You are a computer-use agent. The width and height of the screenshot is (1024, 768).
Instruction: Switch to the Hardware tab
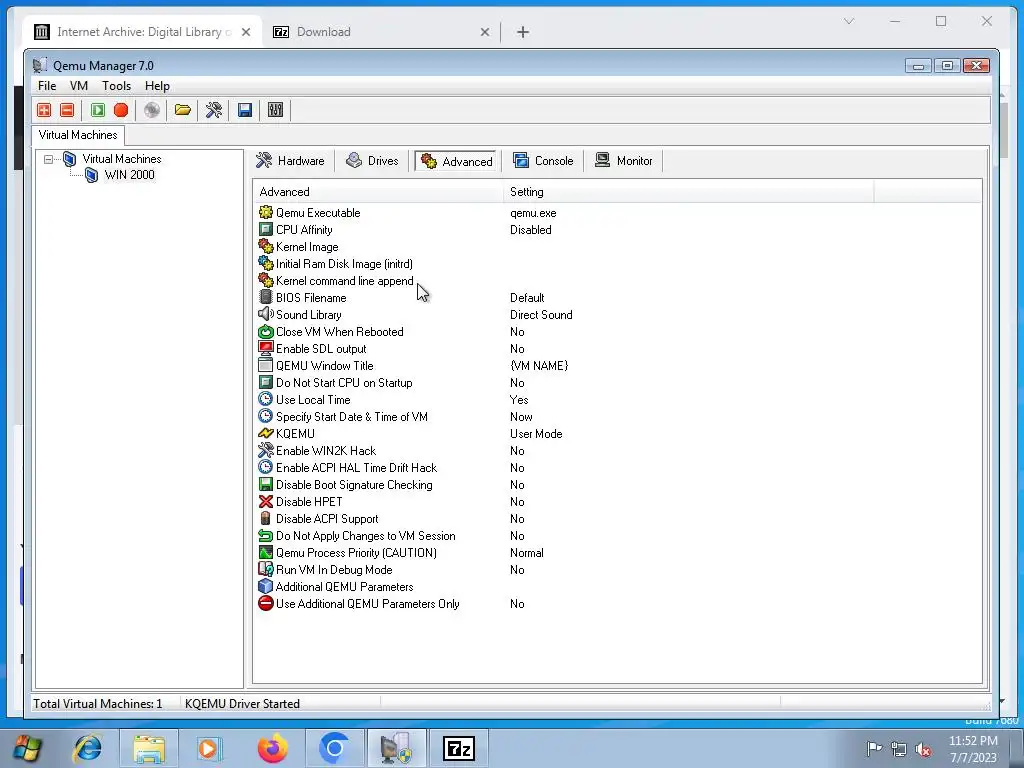(291, 161)
